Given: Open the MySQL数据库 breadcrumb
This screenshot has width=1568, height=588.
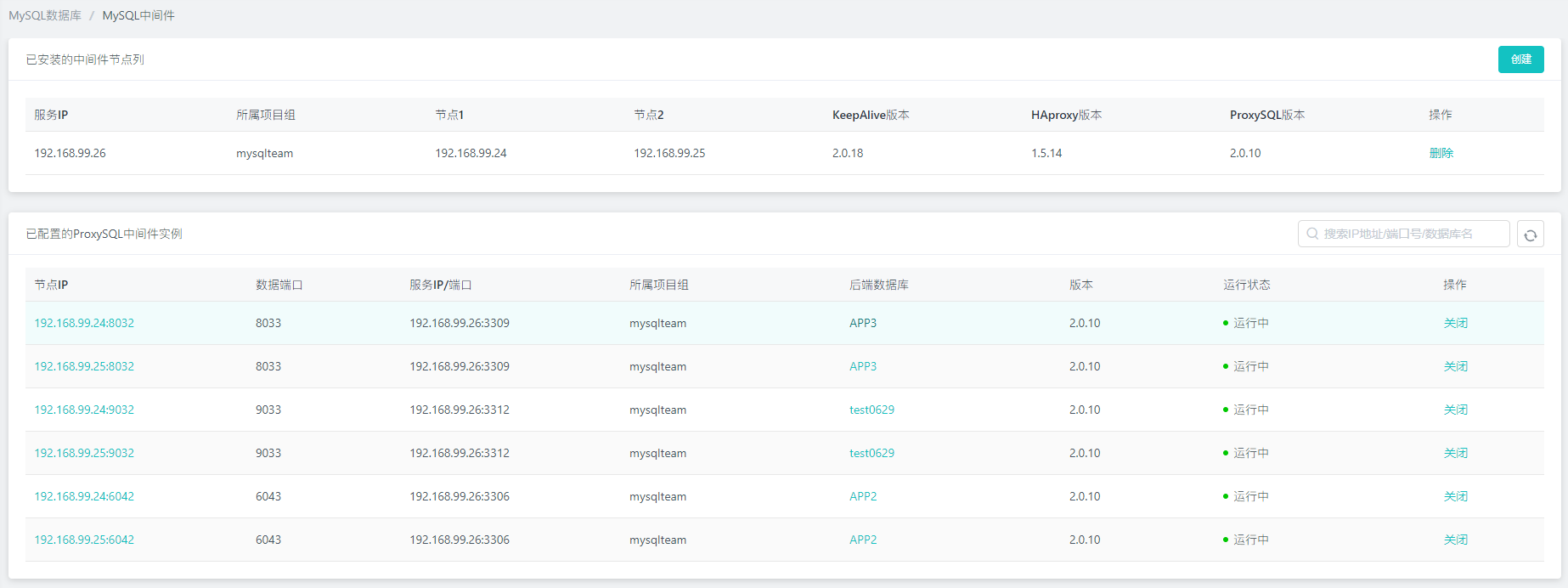Looking at the screenshot, I should [45, 15].
